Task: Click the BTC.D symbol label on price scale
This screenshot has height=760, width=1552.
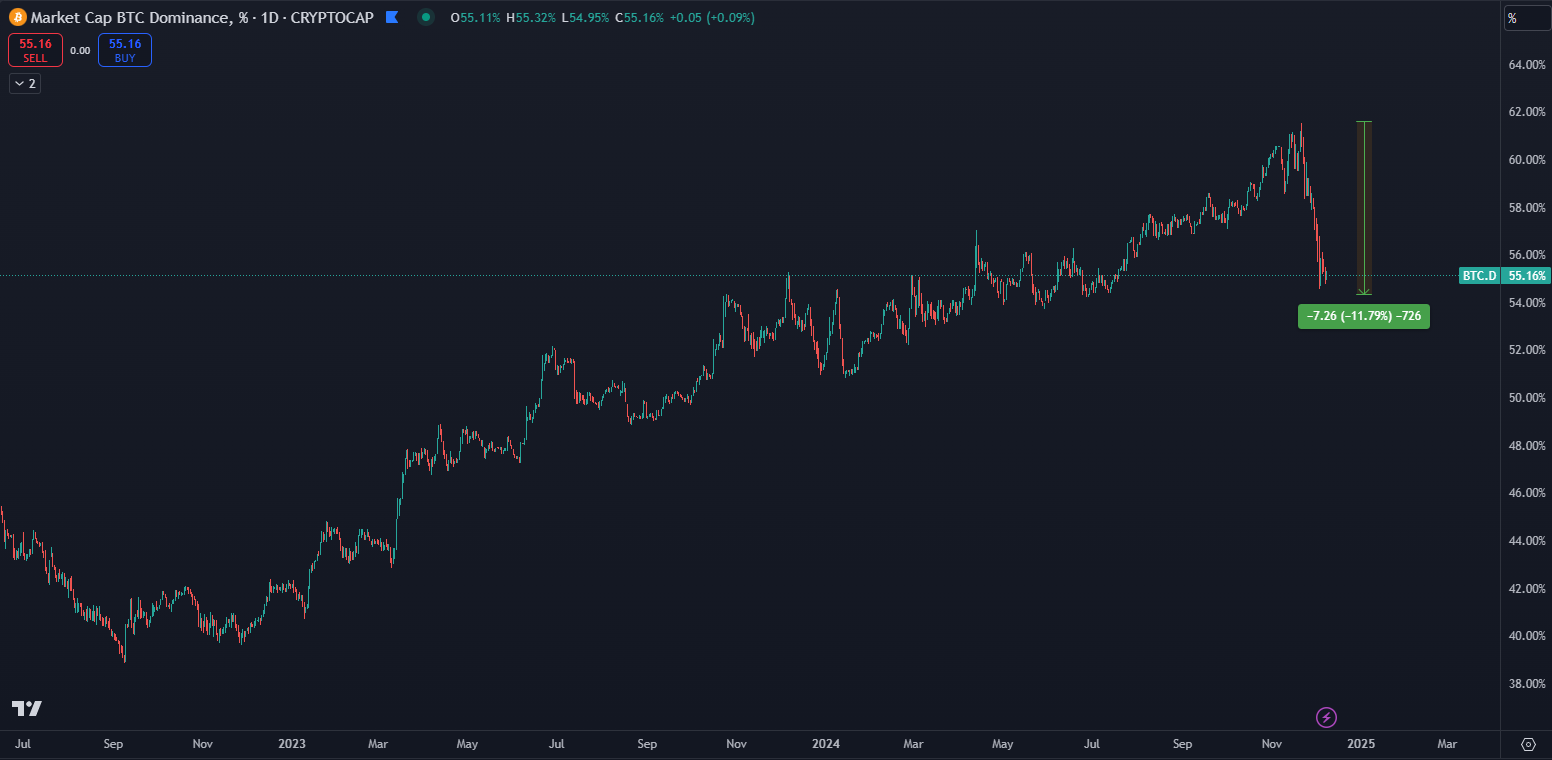Action: pyautogui.click(x=1479, y=275)
